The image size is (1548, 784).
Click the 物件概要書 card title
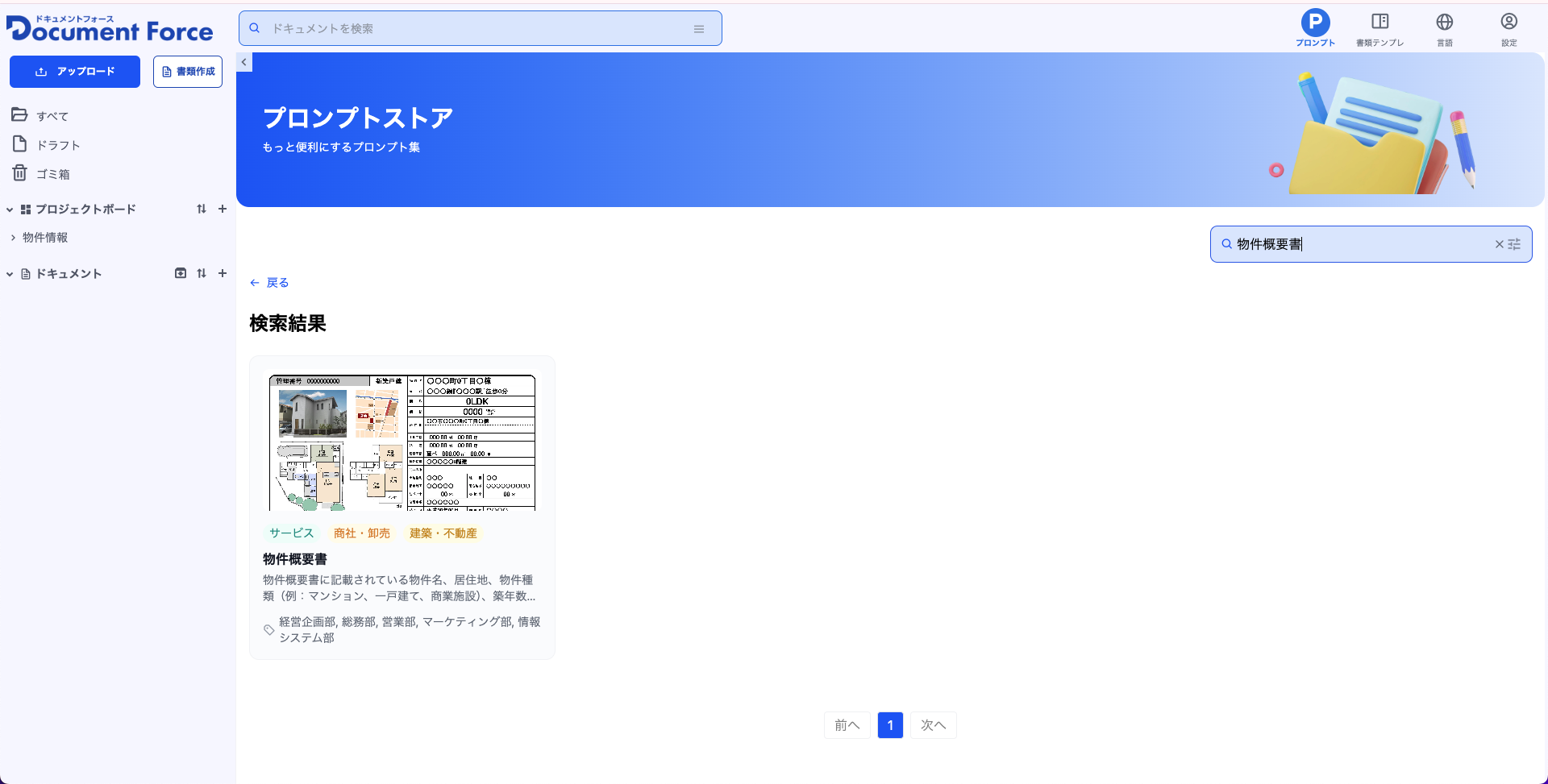pos(295,559)
